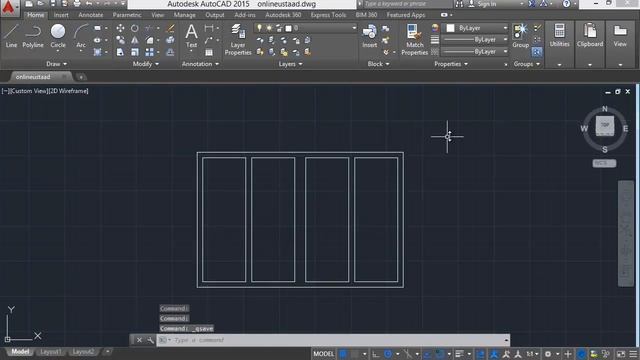Viewport: 640px width, 360px height.
Task: Expand the Annotation panel
Action: point(200,64)
